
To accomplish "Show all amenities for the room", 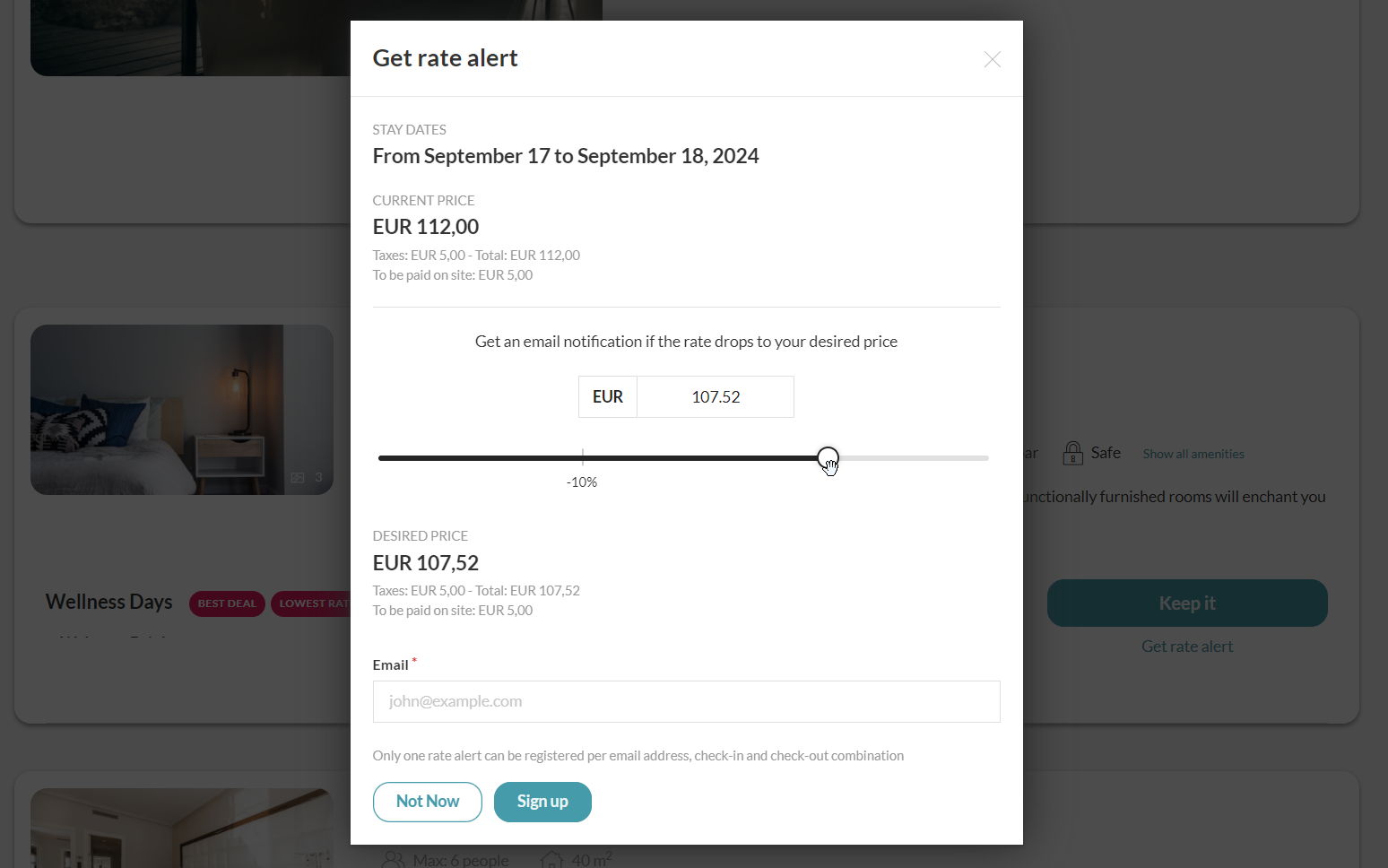I will coord(1193,454).
